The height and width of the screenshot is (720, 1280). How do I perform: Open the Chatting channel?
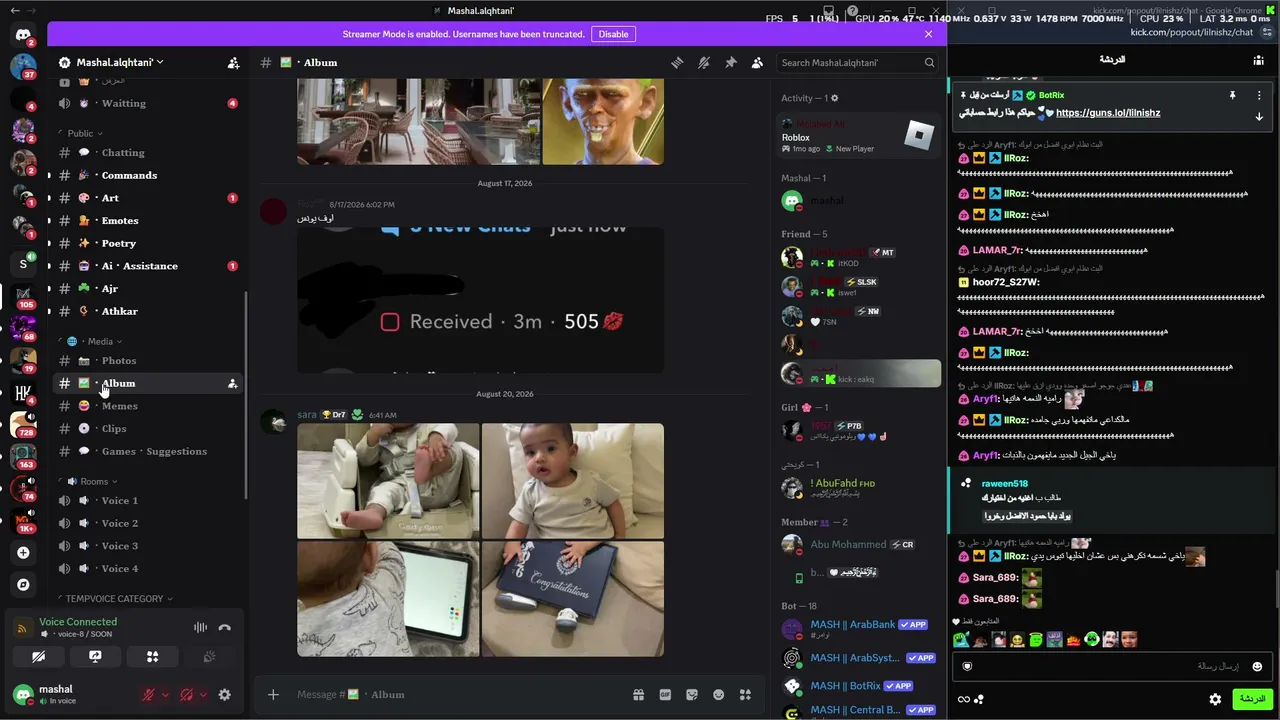click(x=148, y=153)
